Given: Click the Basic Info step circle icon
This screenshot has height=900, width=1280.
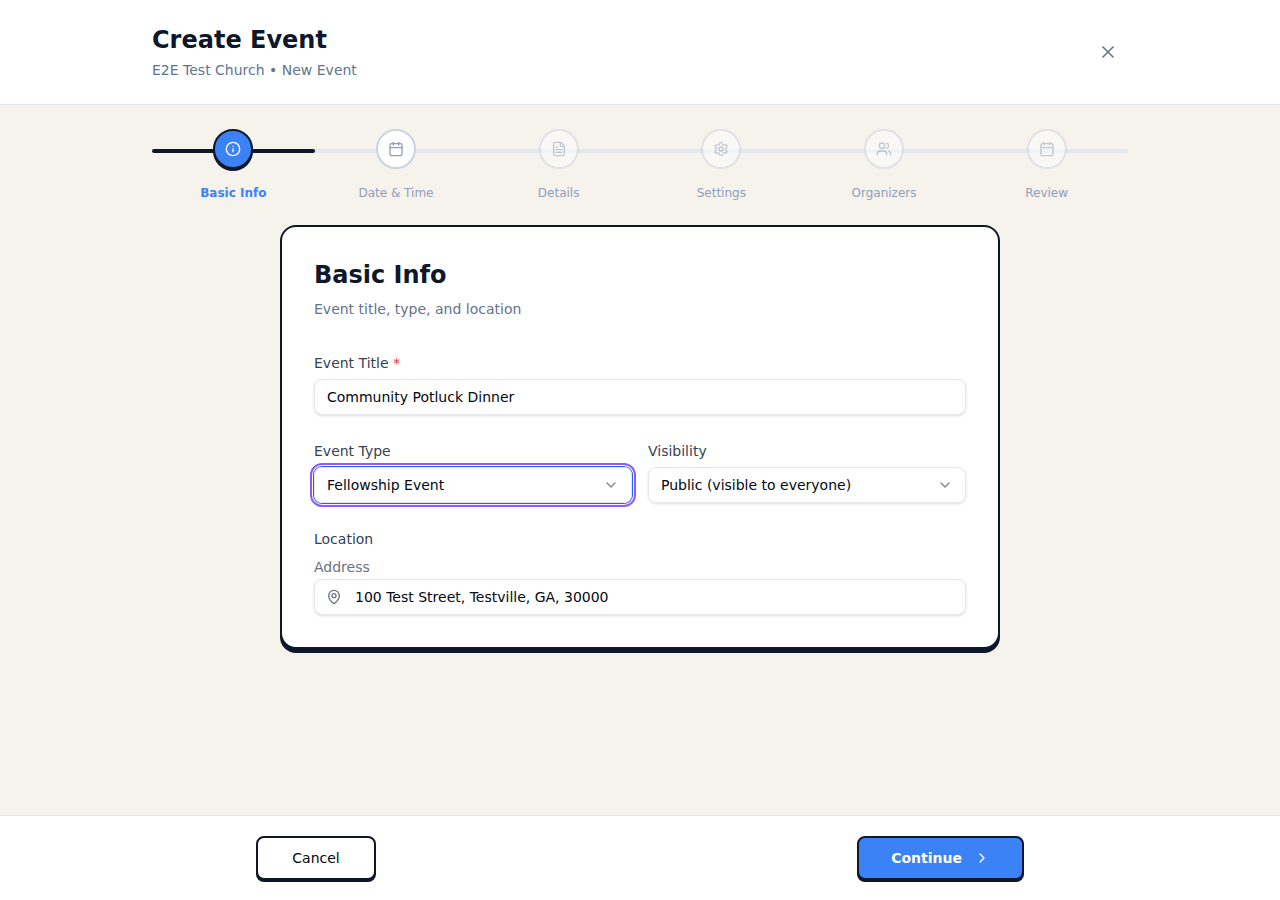Looking at the screenshot, I should click(x=233, y=149).
